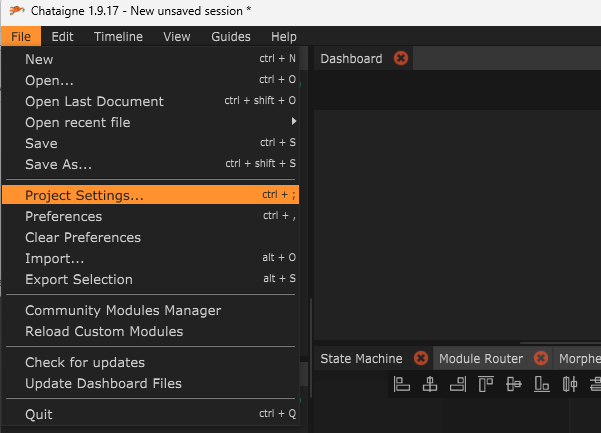Click the Chataigne app logo in title bar
The width and height of the screenshot is (601, 433).
[17, 11]
